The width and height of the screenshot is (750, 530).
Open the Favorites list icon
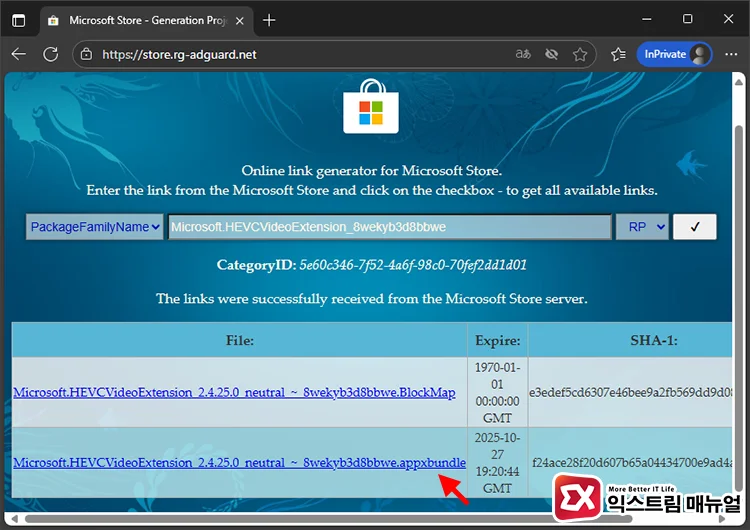click(617, 54)
